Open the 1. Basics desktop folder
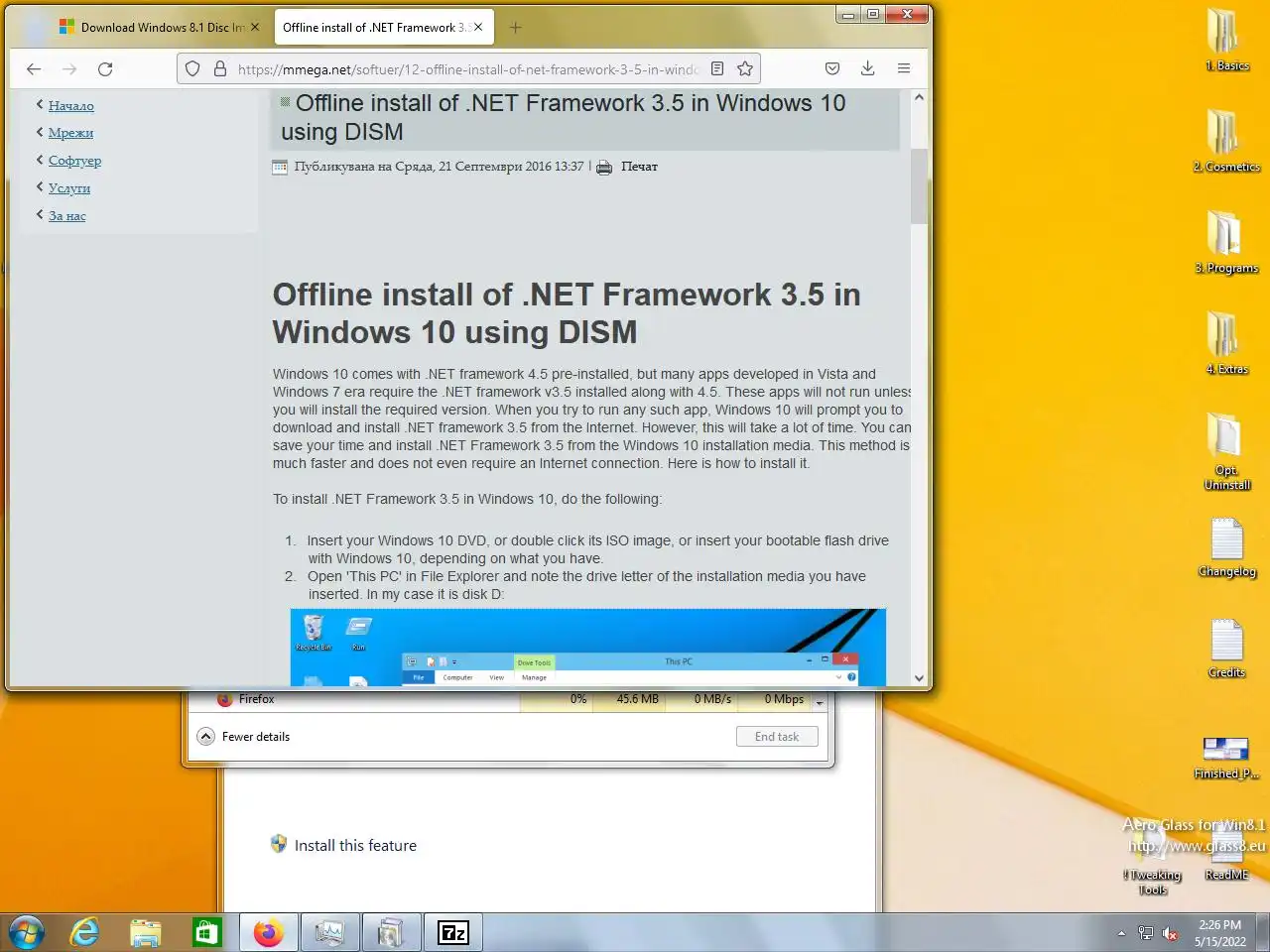1270x952 pixels. pyautogui.click(x=1225, y=40)
